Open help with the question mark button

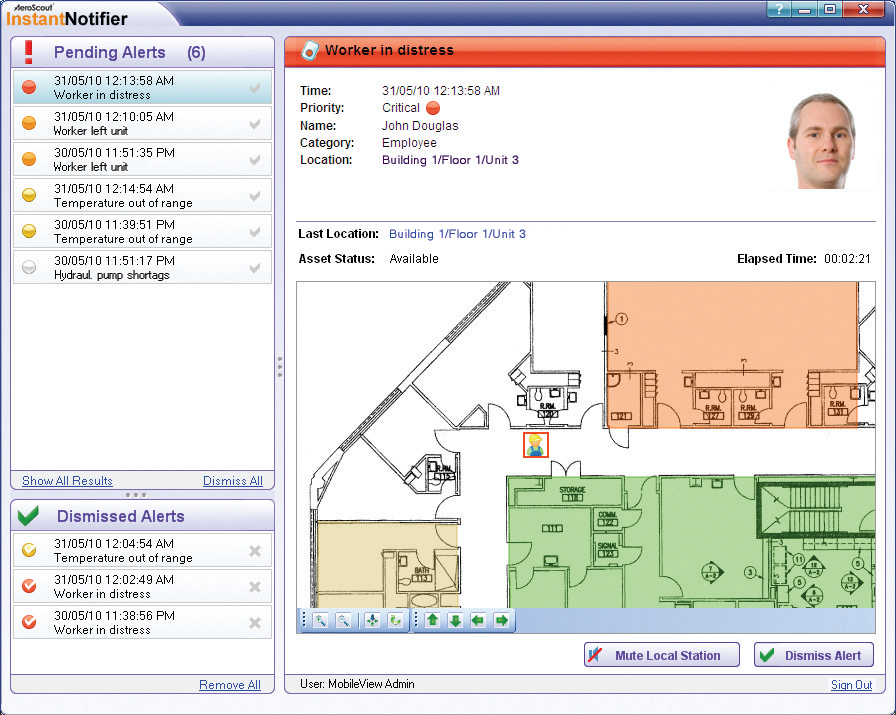click(780, 9)
